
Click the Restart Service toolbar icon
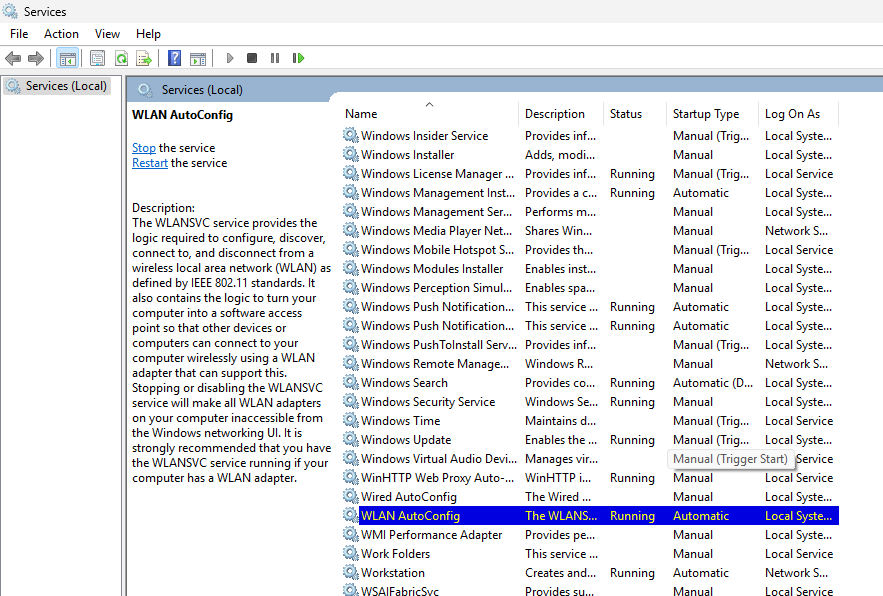point(298,59)
